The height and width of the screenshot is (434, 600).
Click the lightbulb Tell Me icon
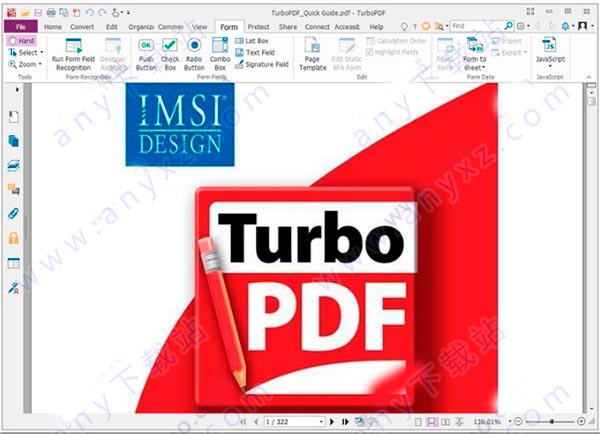tap(404, 26)
